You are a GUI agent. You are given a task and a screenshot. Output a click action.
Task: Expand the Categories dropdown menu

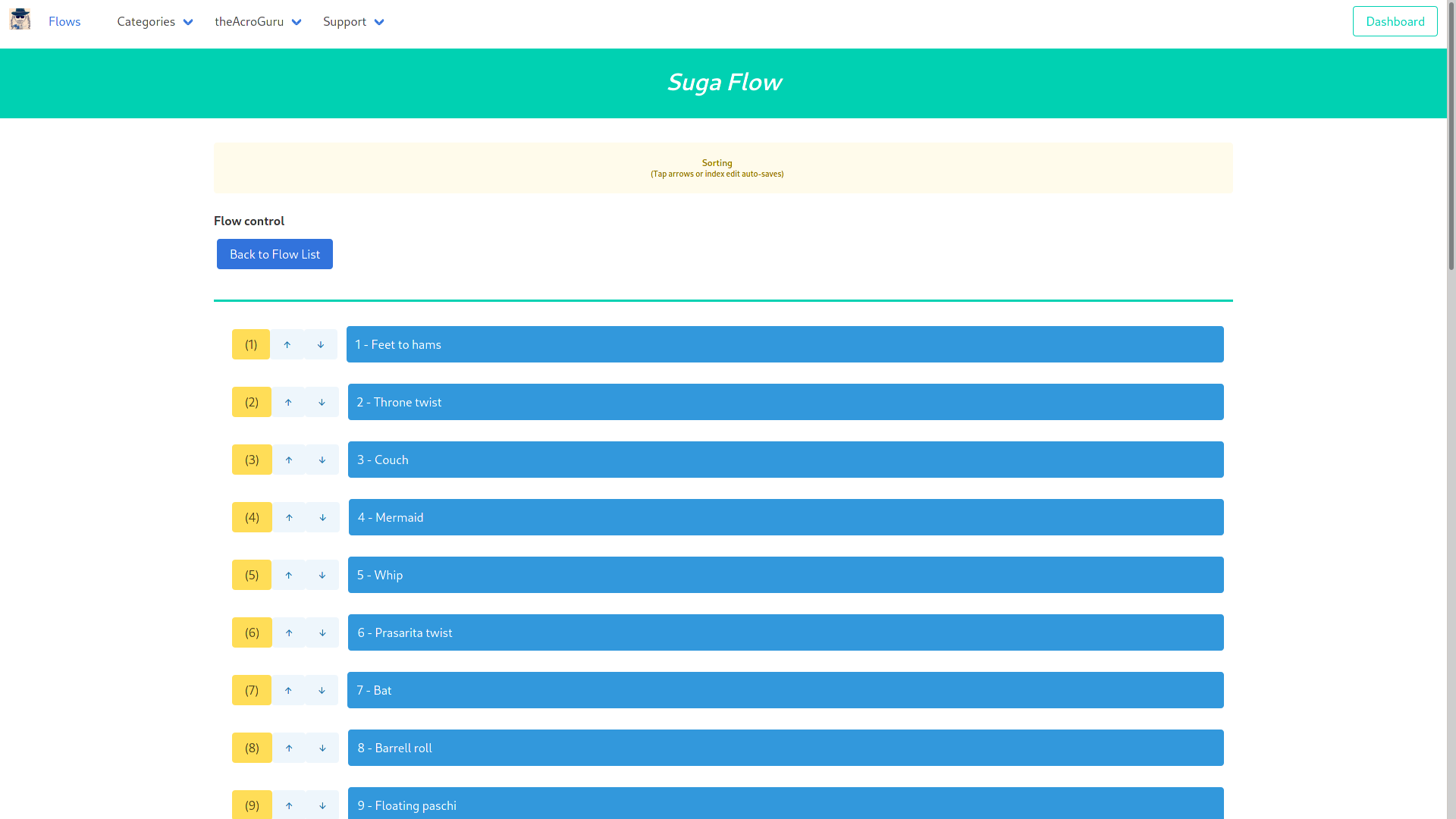(155, 22)
